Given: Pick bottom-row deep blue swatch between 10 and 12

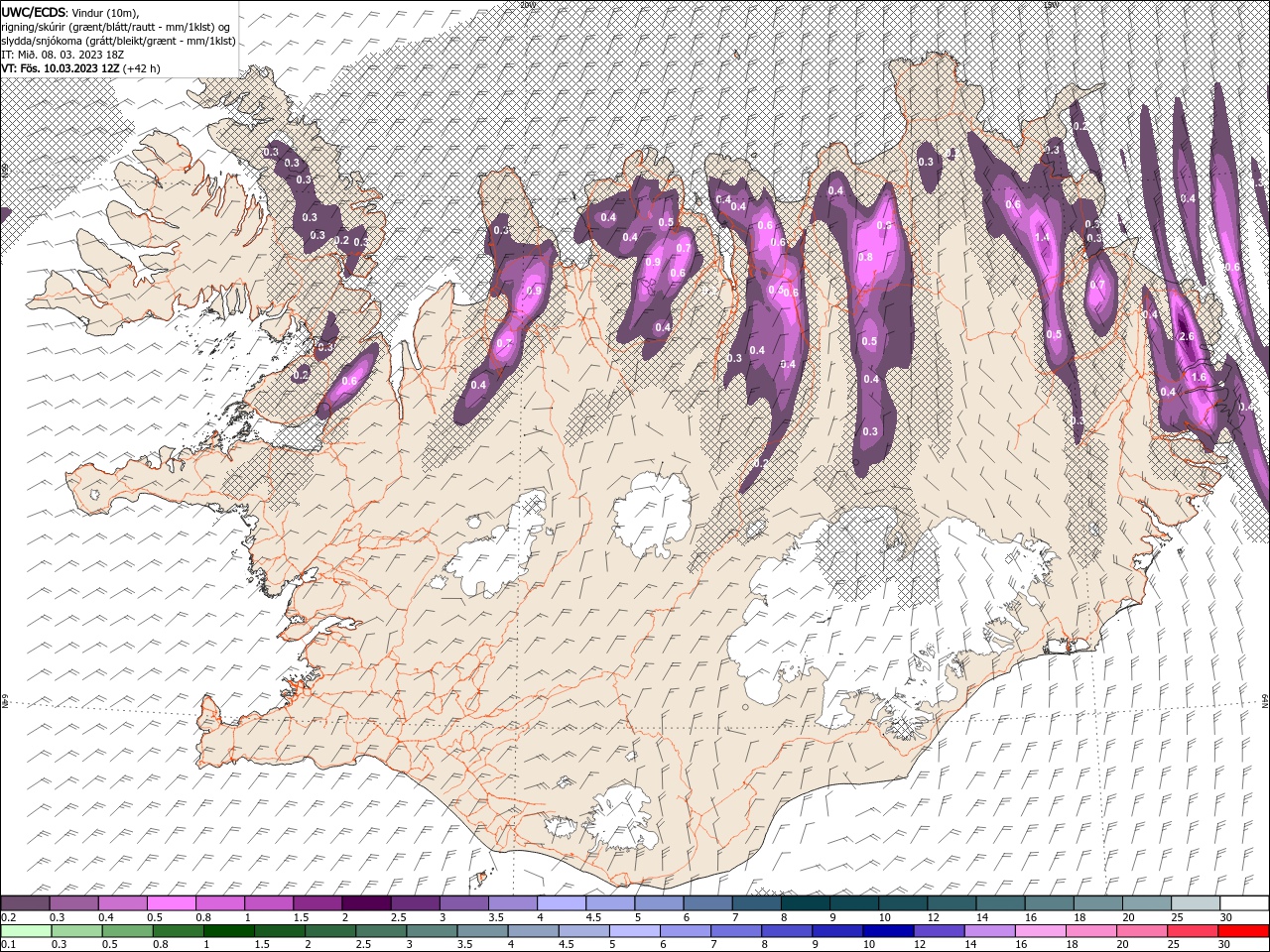Looking at the screenshot, I should tap(889, 931).
